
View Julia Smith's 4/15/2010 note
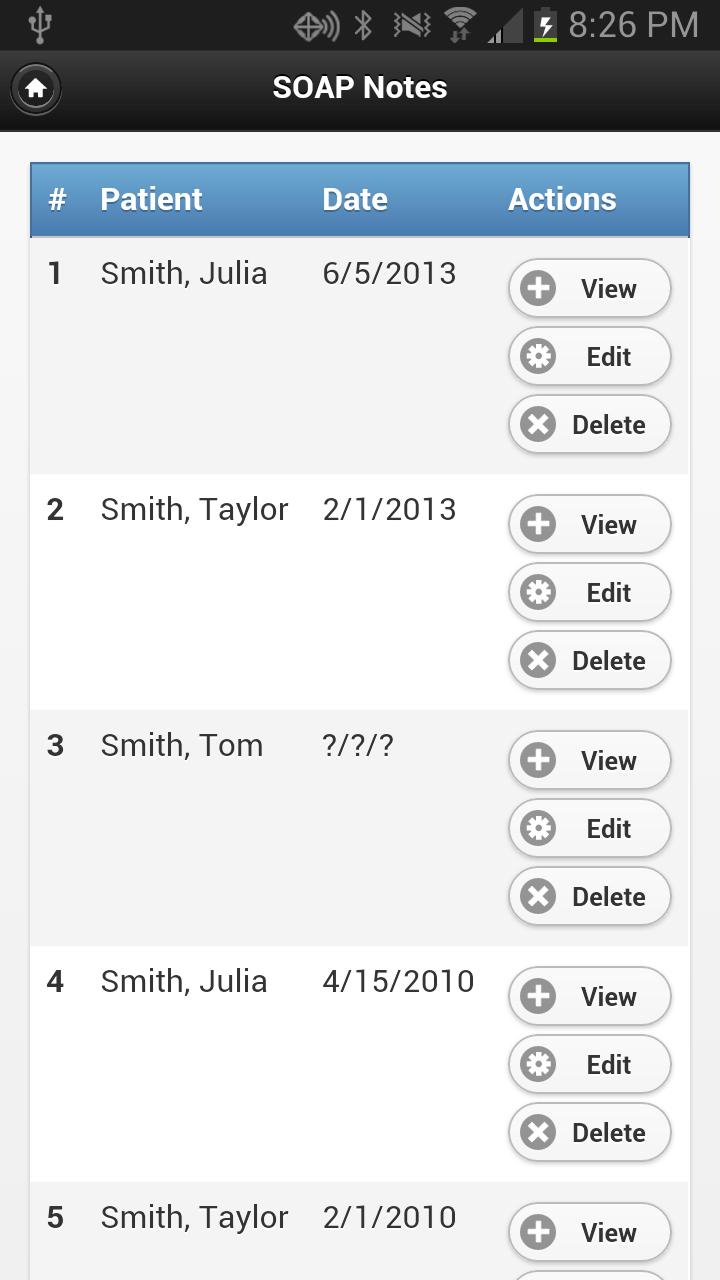click(589, 997)
